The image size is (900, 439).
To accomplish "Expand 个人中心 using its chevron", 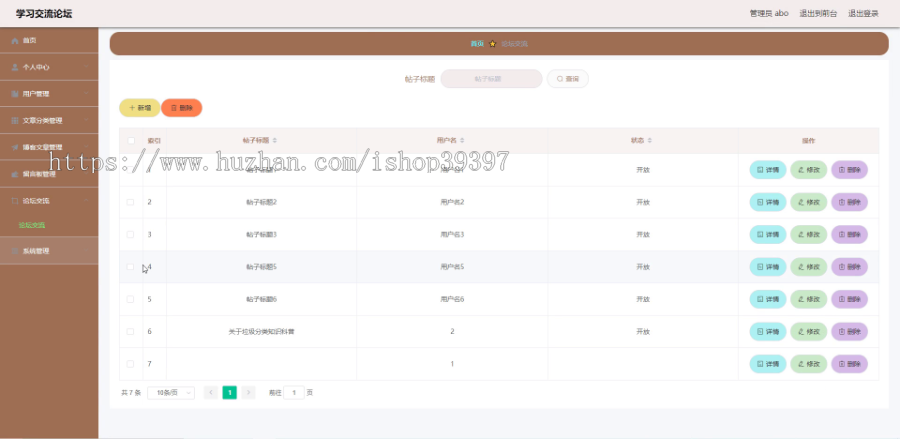I will (x=86, y=67).
